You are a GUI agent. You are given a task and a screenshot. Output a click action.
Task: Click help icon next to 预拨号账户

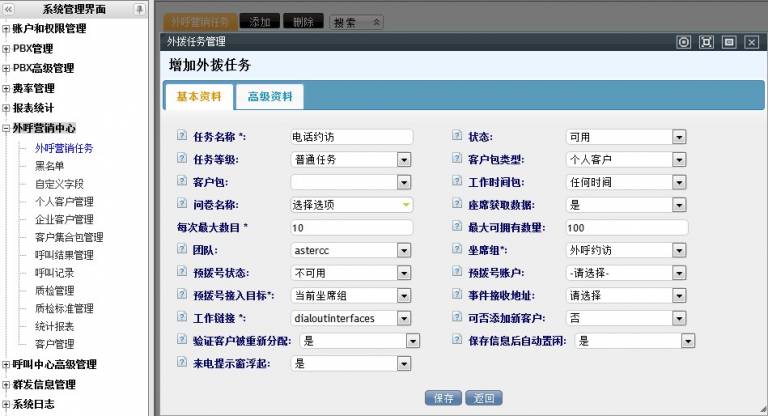click(457, 273)
